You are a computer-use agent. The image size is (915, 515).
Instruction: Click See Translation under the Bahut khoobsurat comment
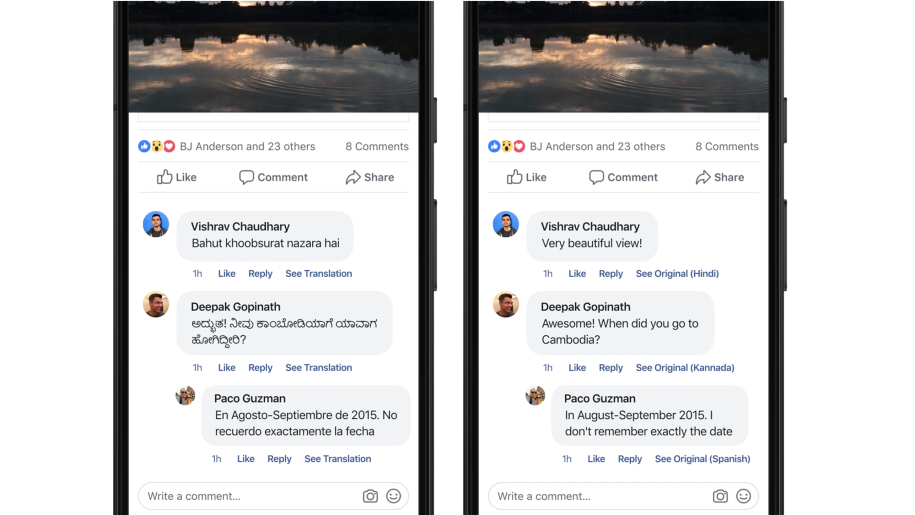point(319,274)
